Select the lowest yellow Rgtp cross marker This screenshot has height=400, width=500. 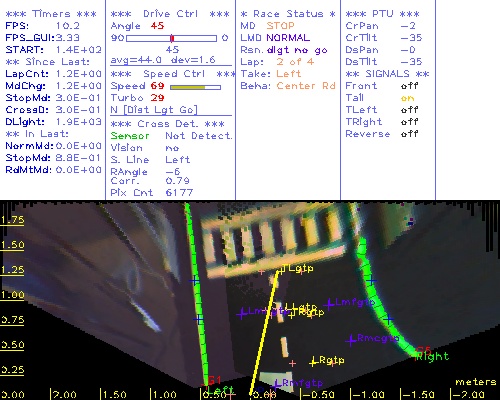(313, 362)
